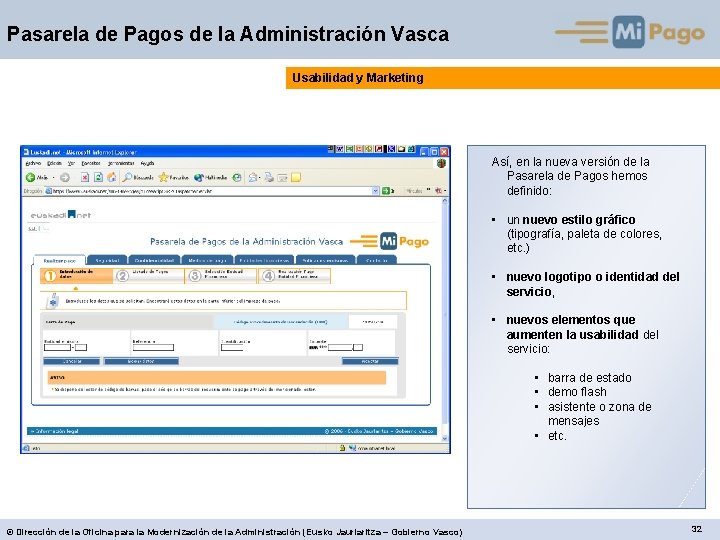The image size is (720, 540).
Task: Click the blue Aceptar button in the form
Action: 370,361
